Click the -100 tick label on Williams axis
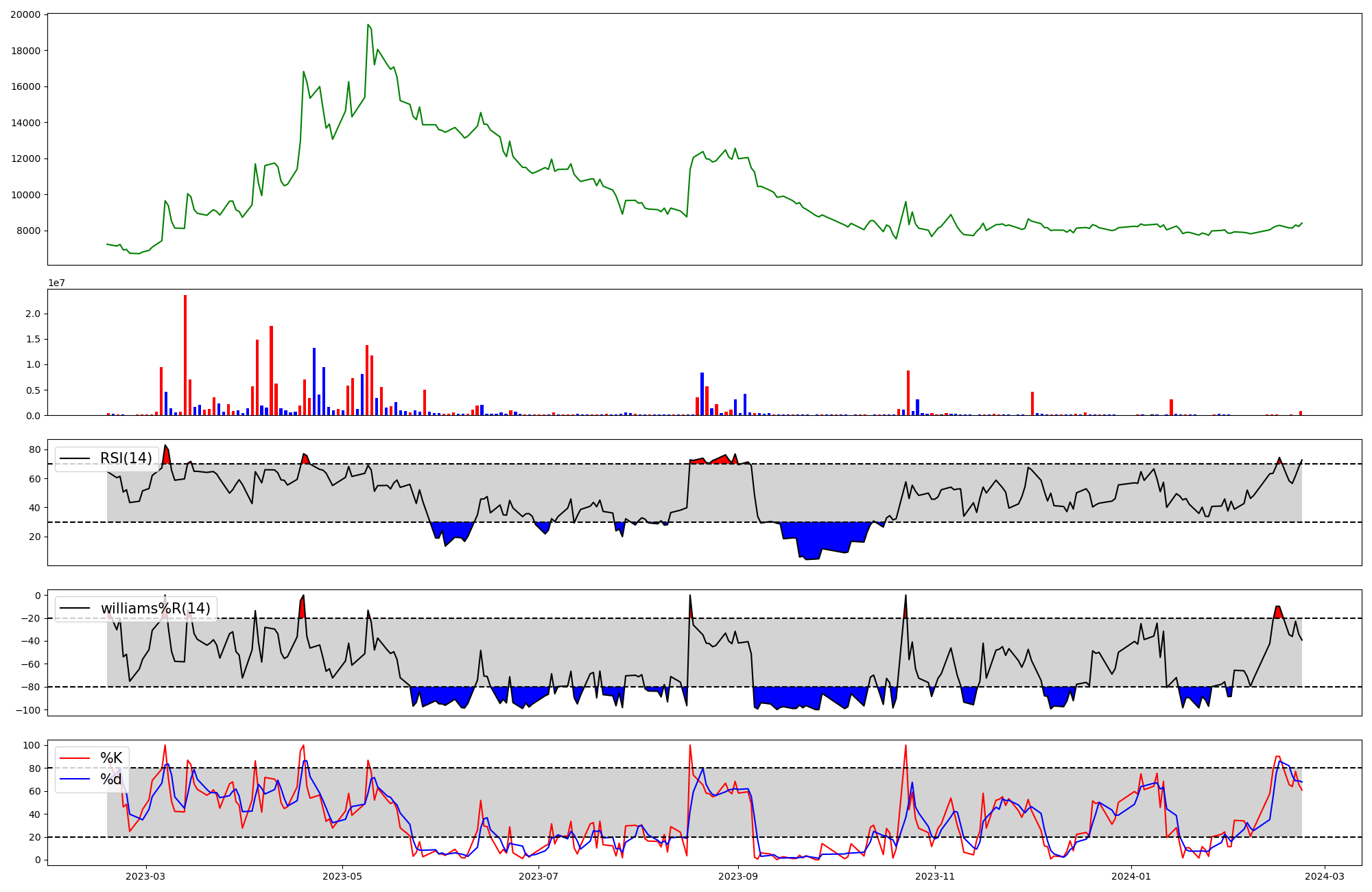1372x892 pixels. pos(27,710)
